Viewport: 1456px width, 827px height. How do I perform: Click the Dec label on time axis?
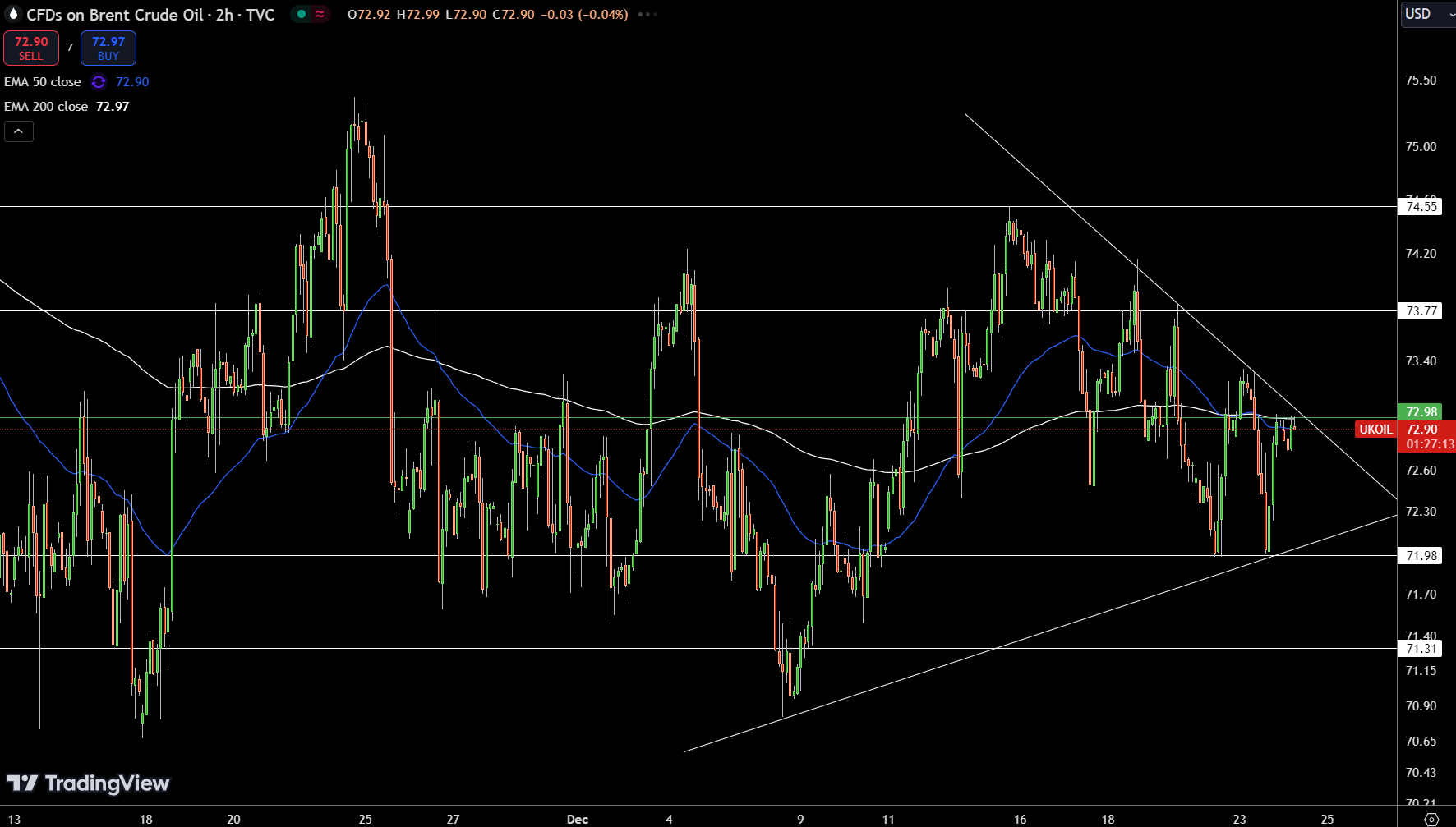click(x=578, y=819)
